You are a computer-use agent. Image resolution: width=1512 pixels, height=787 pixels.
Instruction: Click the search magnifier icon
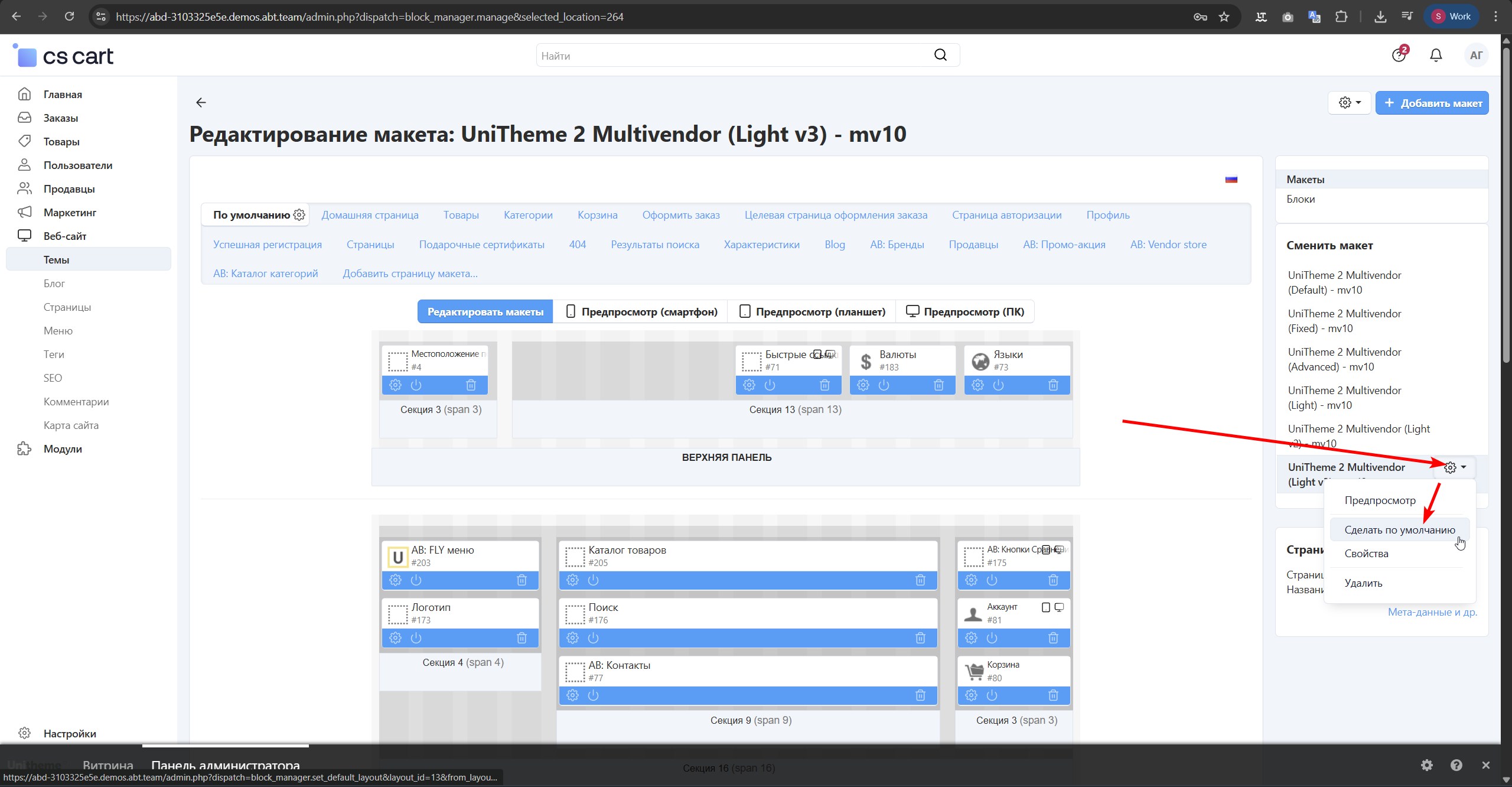click(940, 55)
